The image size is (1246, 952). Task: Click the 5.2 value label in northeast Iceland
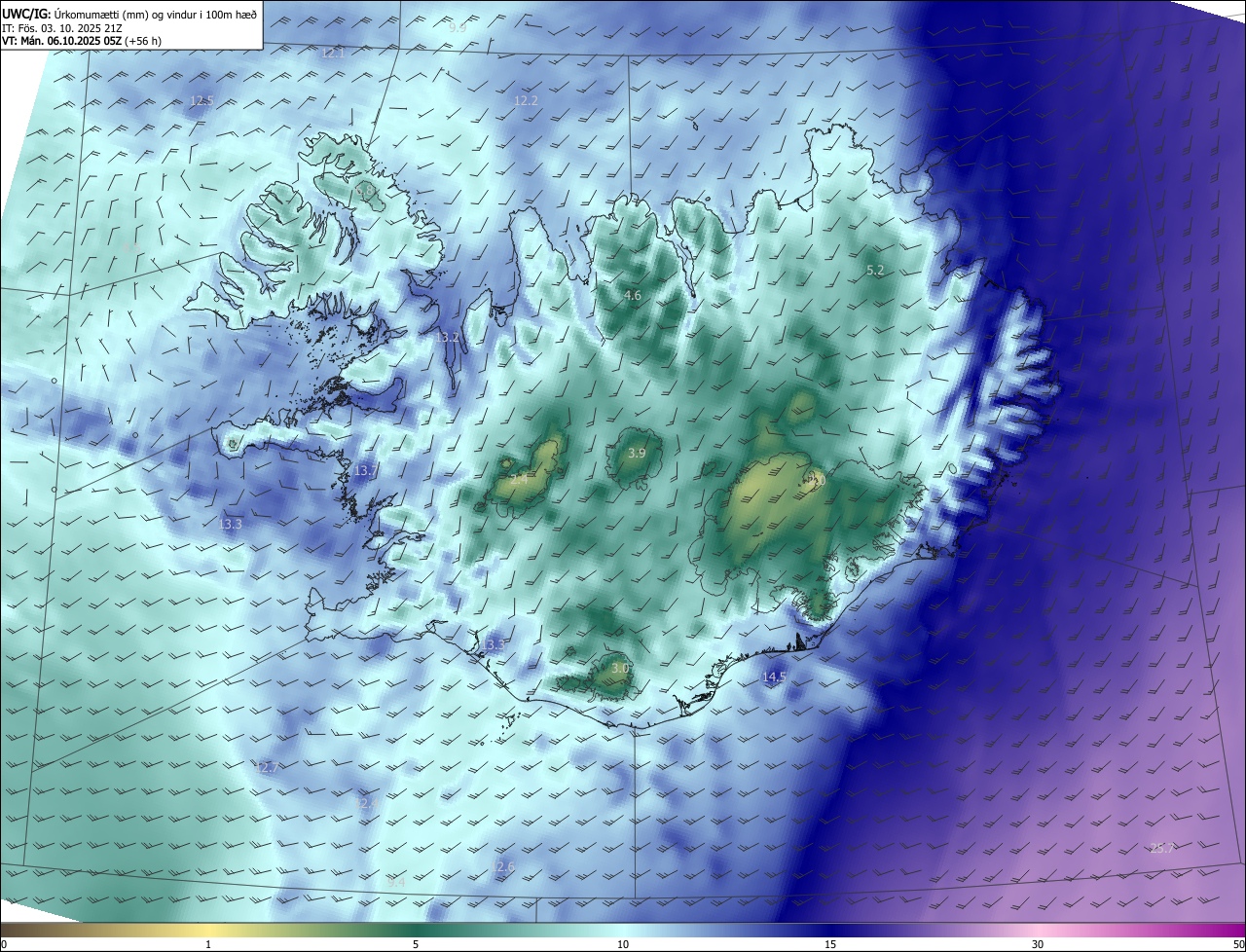pyautogui.click(x=875, y=271)
